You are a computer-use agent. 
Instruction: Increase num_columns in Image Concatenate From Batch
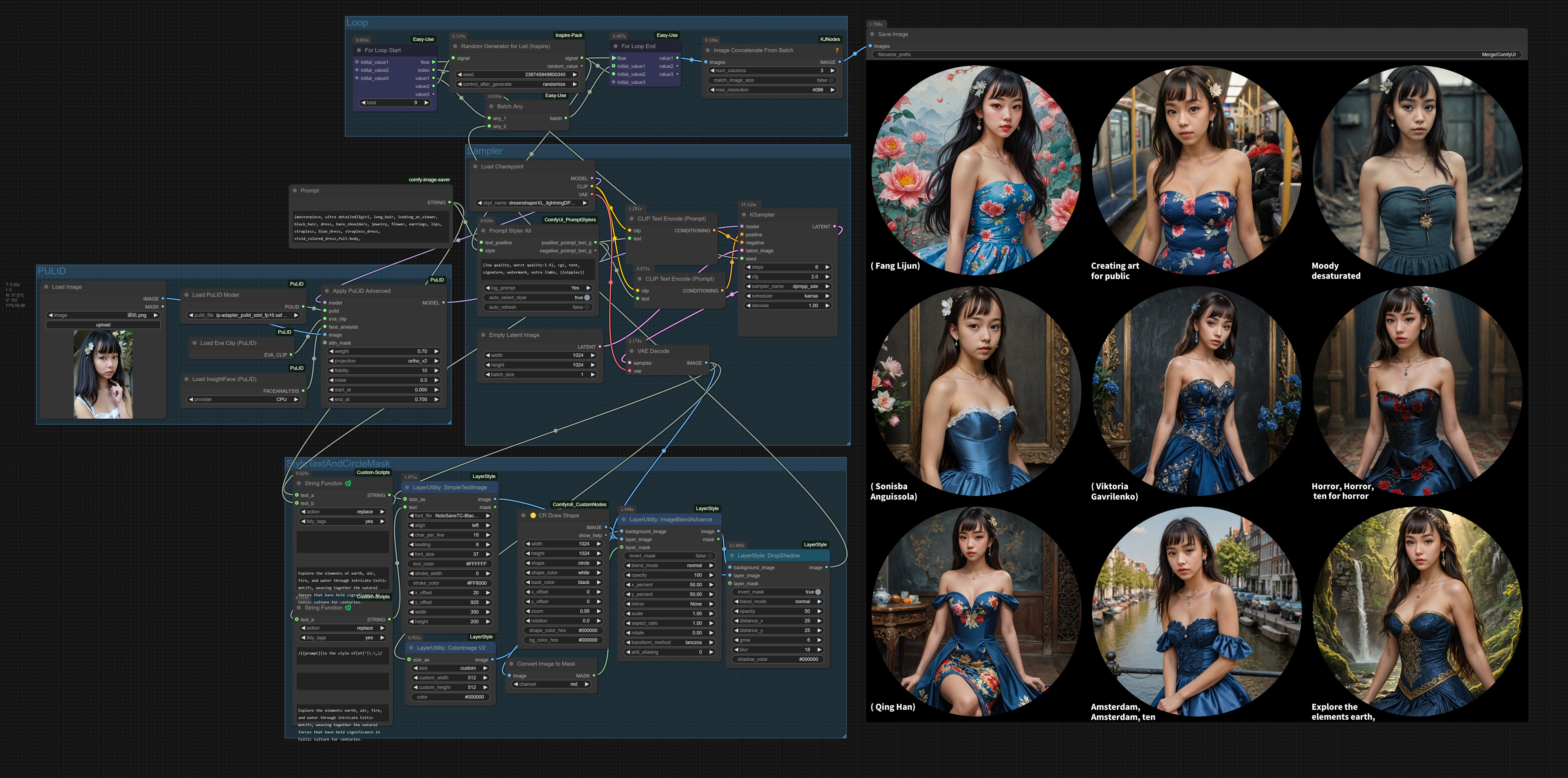coord(833,71)
